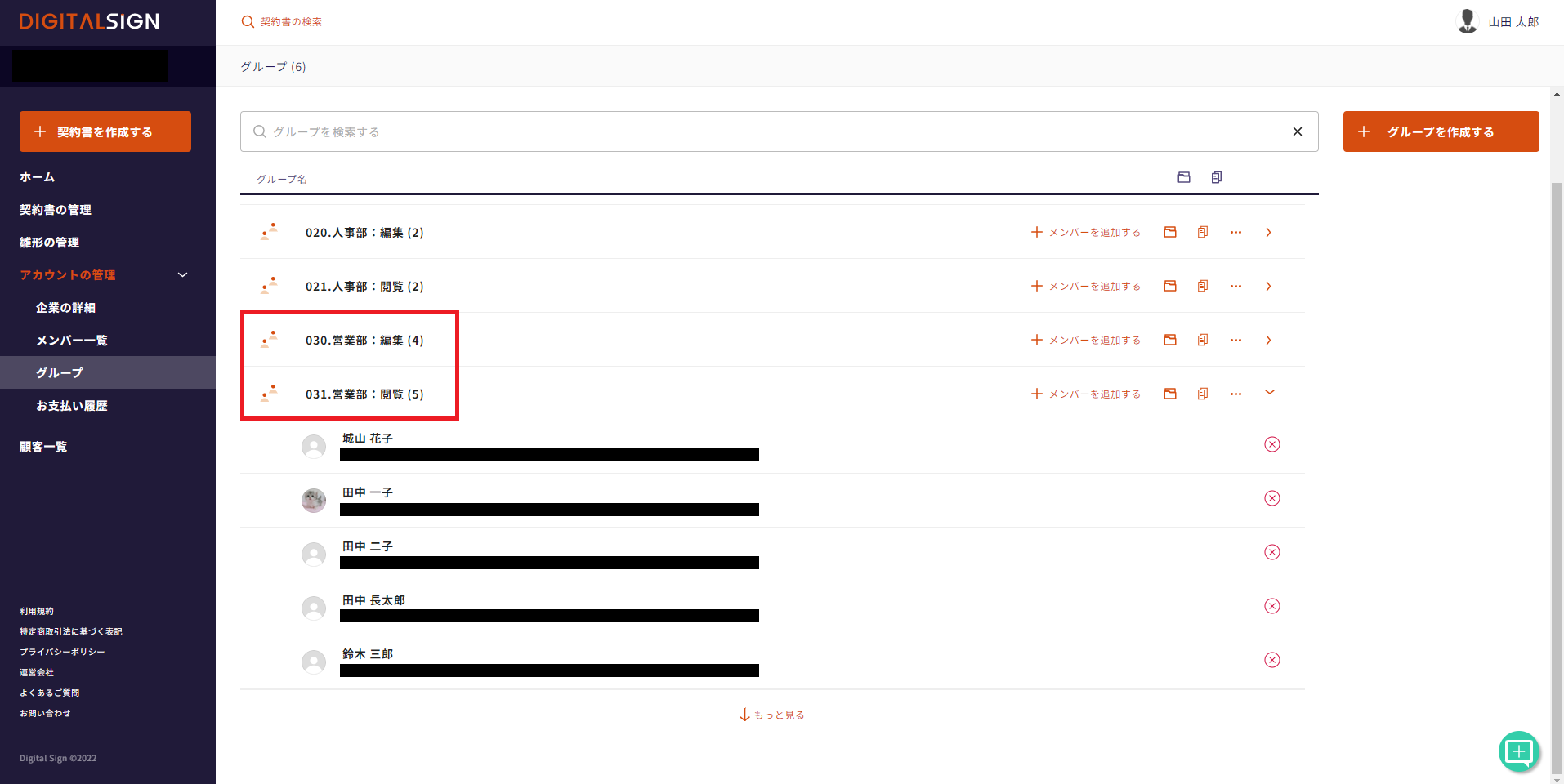The width and height of the screenshot is (1564, 784).
Task: Open メンバー一覧 in the sidebar
Action: pyautogui.click(x=72, y=341)
